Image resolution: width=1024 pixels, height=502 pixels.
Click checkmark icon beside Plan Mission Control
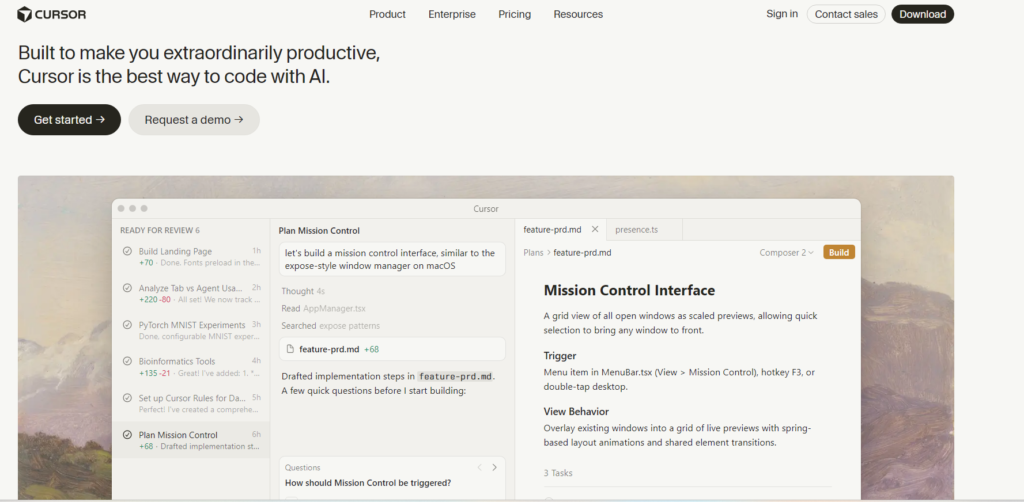click(x=127, y=435)
